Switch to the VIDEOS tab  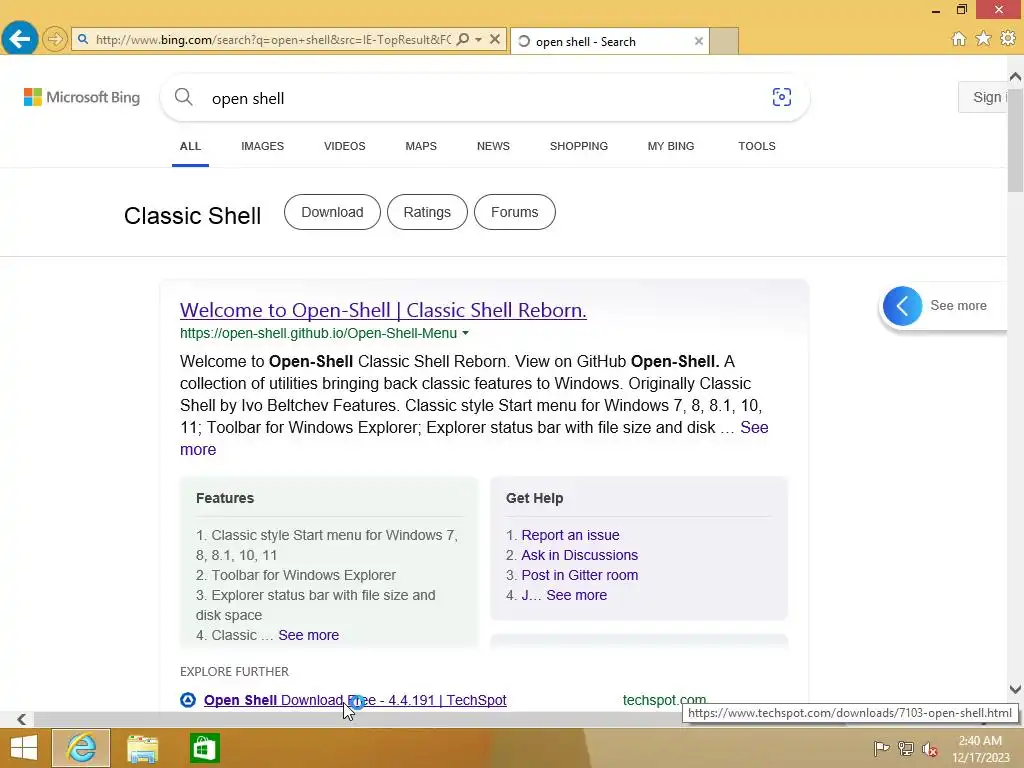[345, 146]
